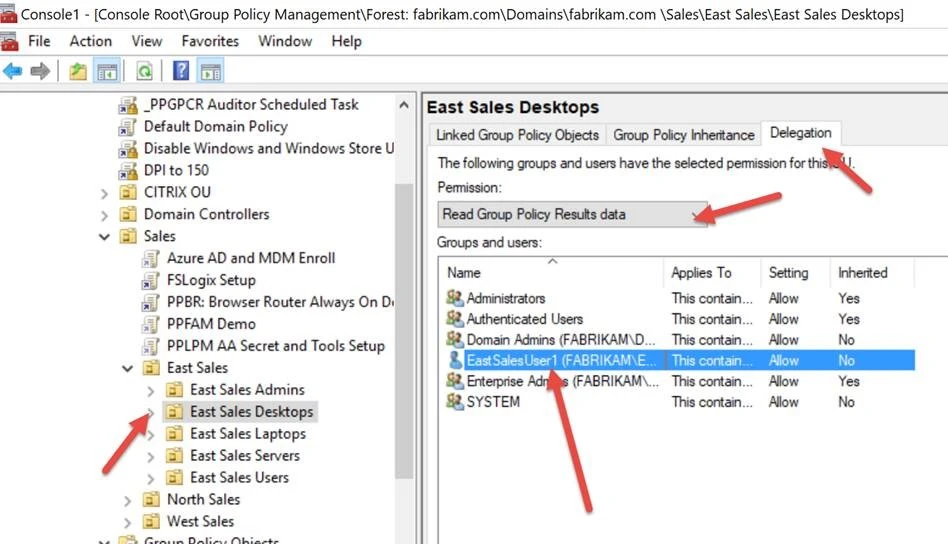
Task: Open the Action menu
Action: tap(90, 41)
